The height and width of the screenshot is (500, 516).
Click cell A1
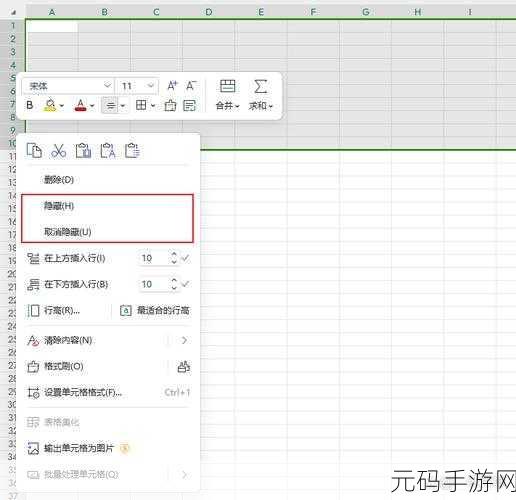pyautogui.click(x=52, y=26)
